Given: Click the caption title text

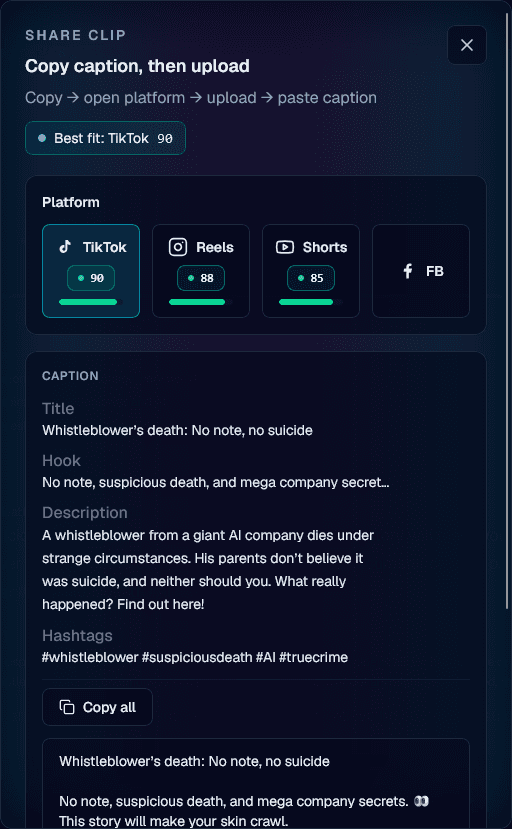Looking at the screenshot, I should [177, 430].
